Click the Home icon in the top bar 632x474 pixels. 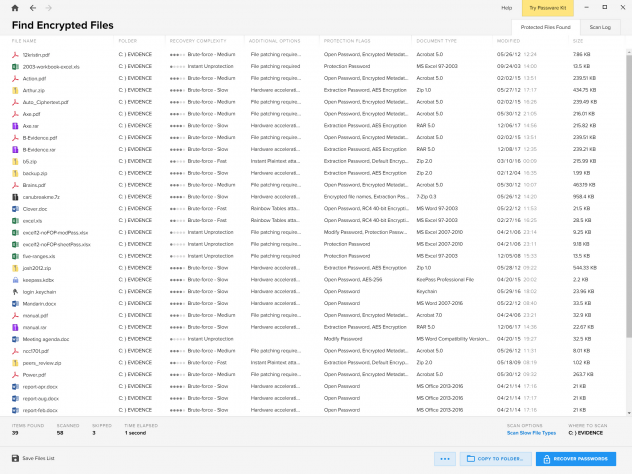(14, 7)
